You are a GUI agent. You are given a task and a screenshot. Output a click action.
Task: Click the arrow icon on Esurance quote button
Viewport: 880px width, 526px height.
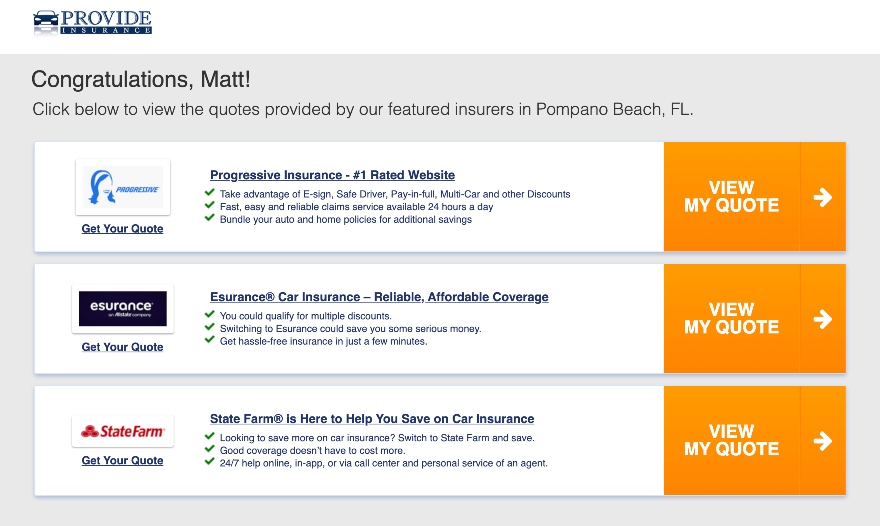pyautogui.click(x=823, y=319)
